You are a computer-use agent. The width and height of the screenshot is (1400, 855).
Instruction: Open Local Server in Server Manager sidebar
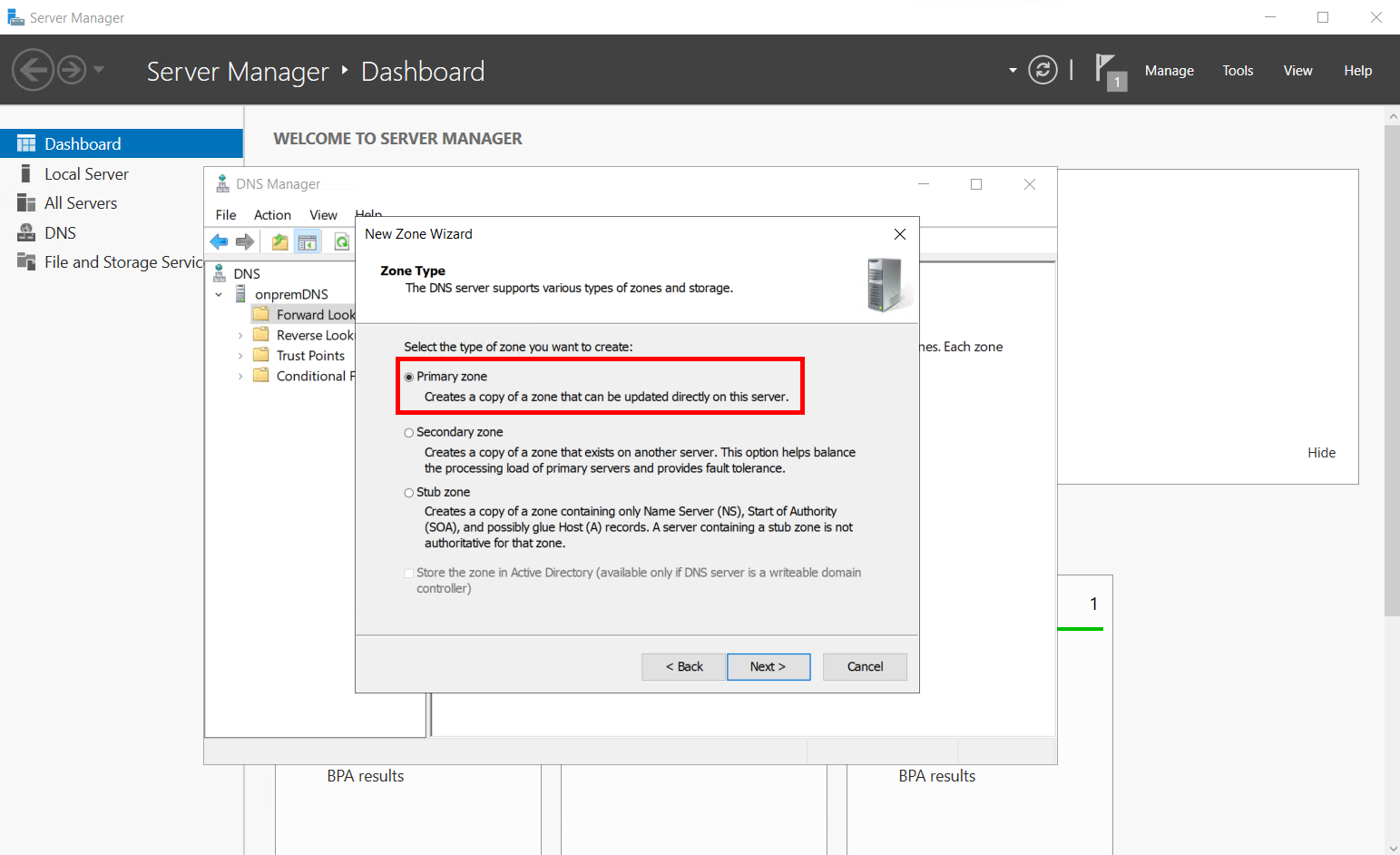coord(86,174)
